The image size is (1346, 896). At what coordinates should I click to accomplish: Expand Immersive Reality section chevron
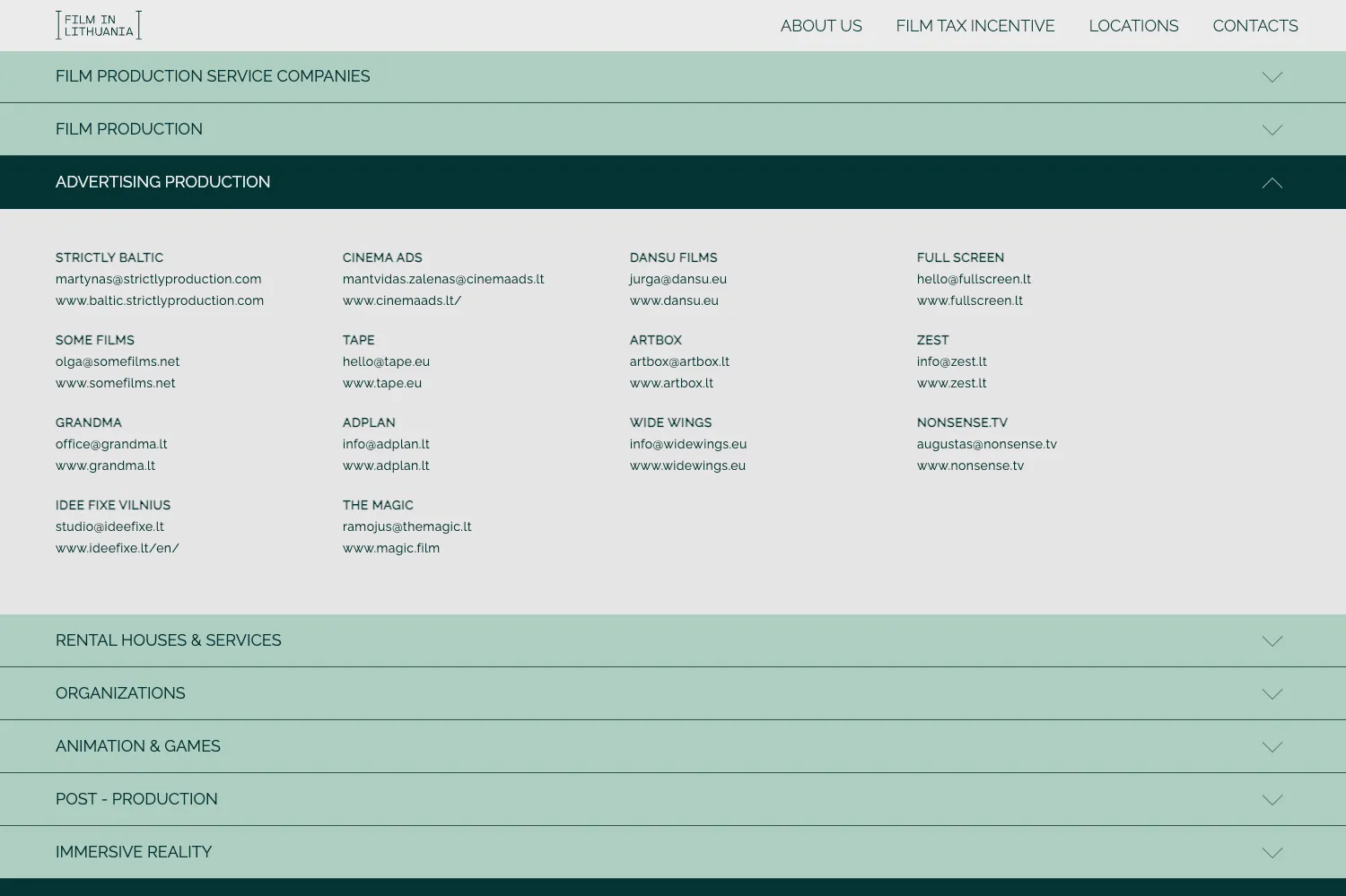pos(1272,853)
